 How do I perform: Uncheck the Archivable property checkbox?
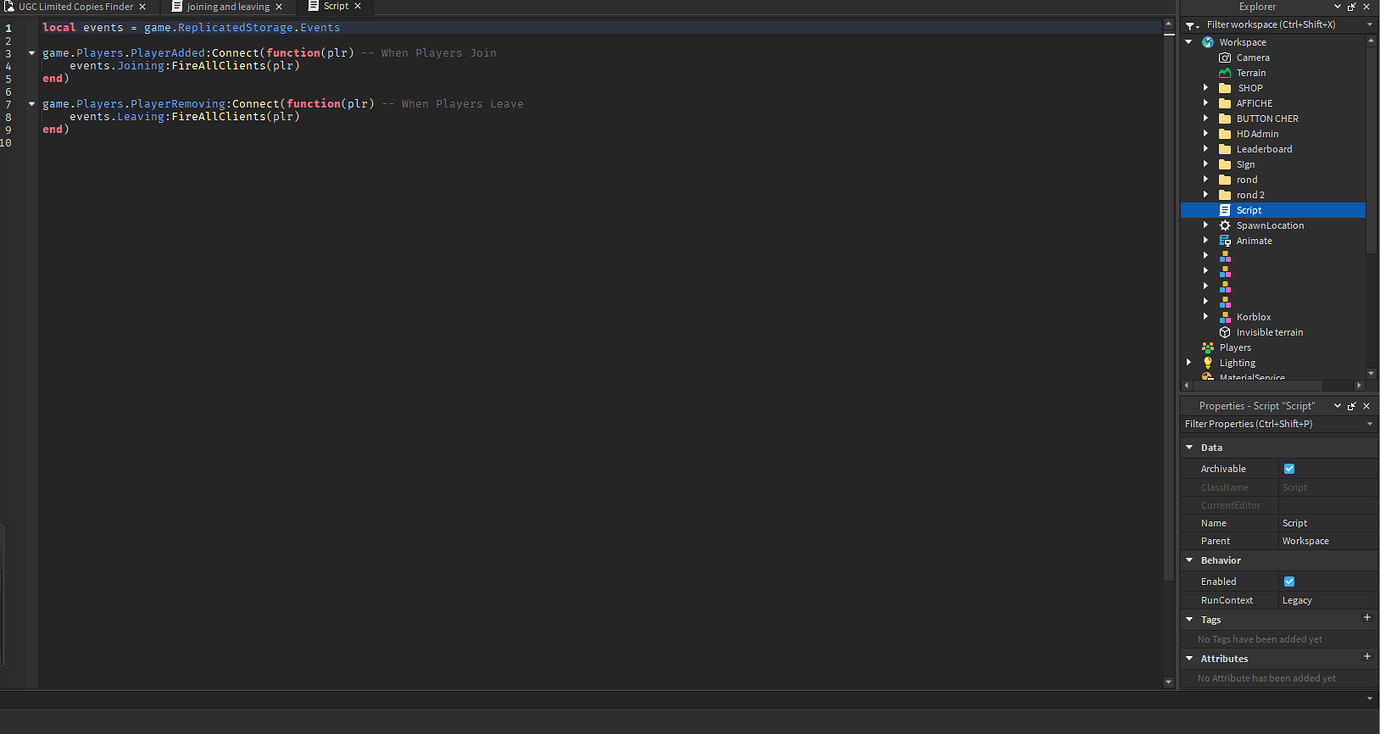pos(1289,468)
